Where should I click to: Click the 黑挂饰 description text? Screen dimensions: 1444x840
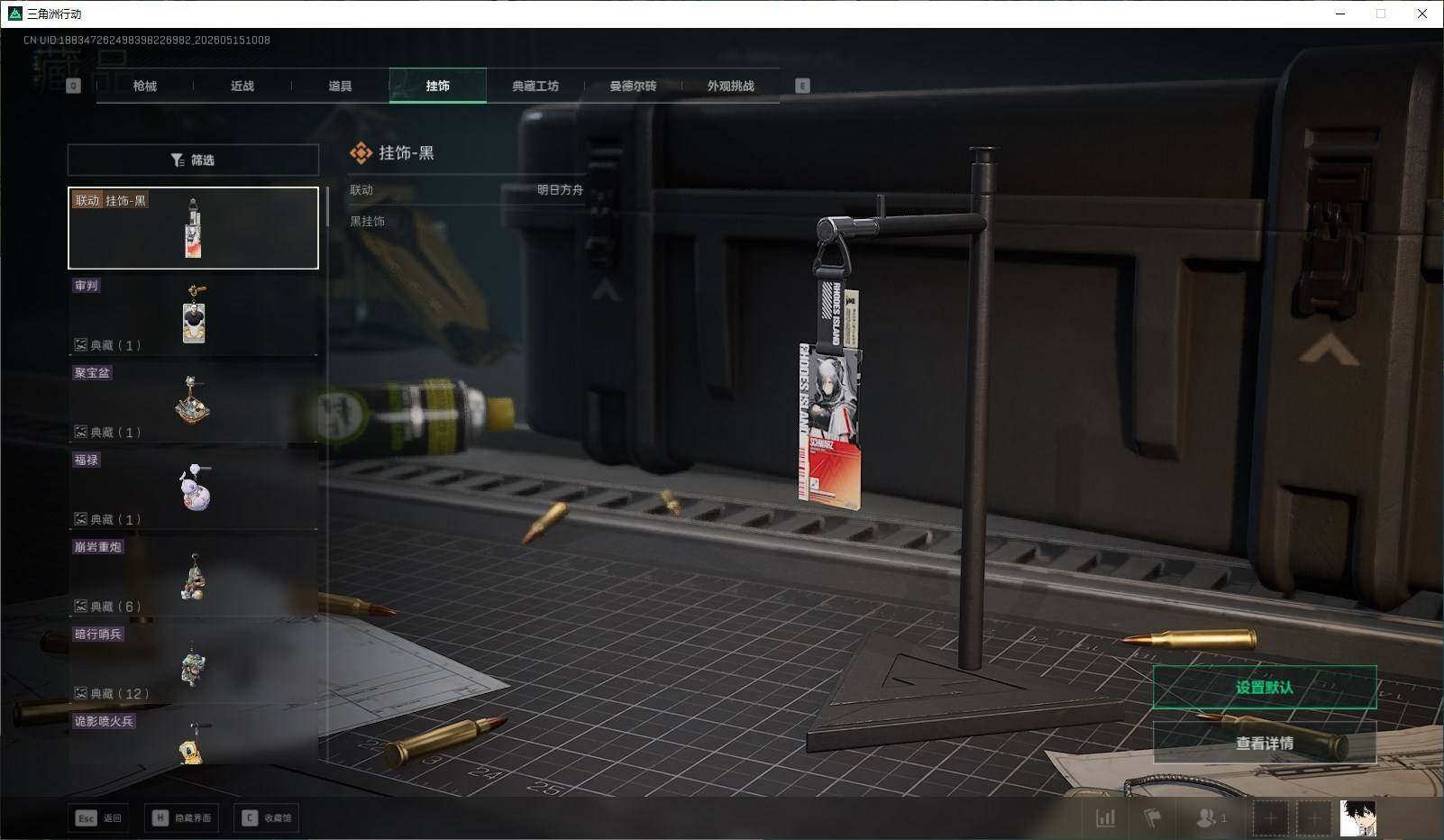pos(368,221)
